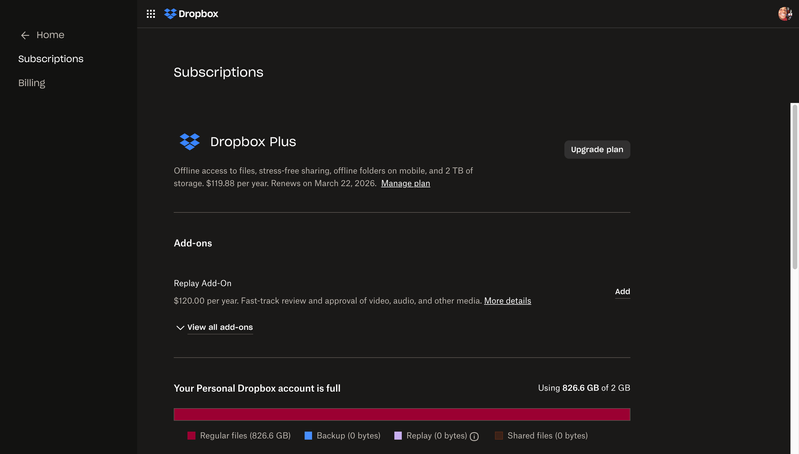
Task: Click the chevron next to View all add-ons
Action: pos(180,328)
